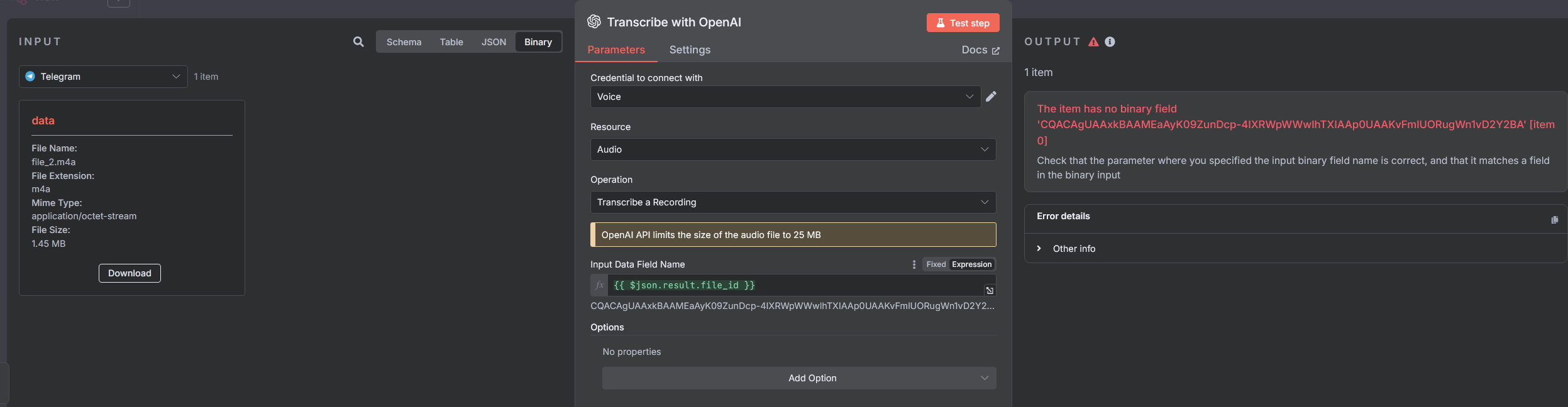
Task: Open the Parameters tab
Action: [616, 50]
